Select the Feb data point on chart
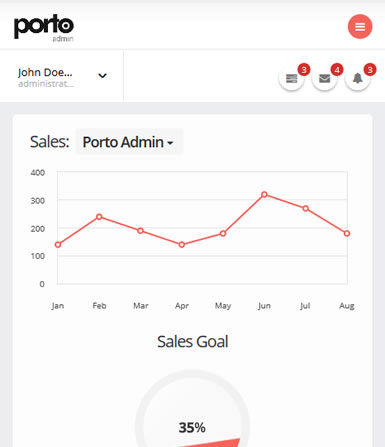Screen dimensions: 385x447 coord(99,217)
